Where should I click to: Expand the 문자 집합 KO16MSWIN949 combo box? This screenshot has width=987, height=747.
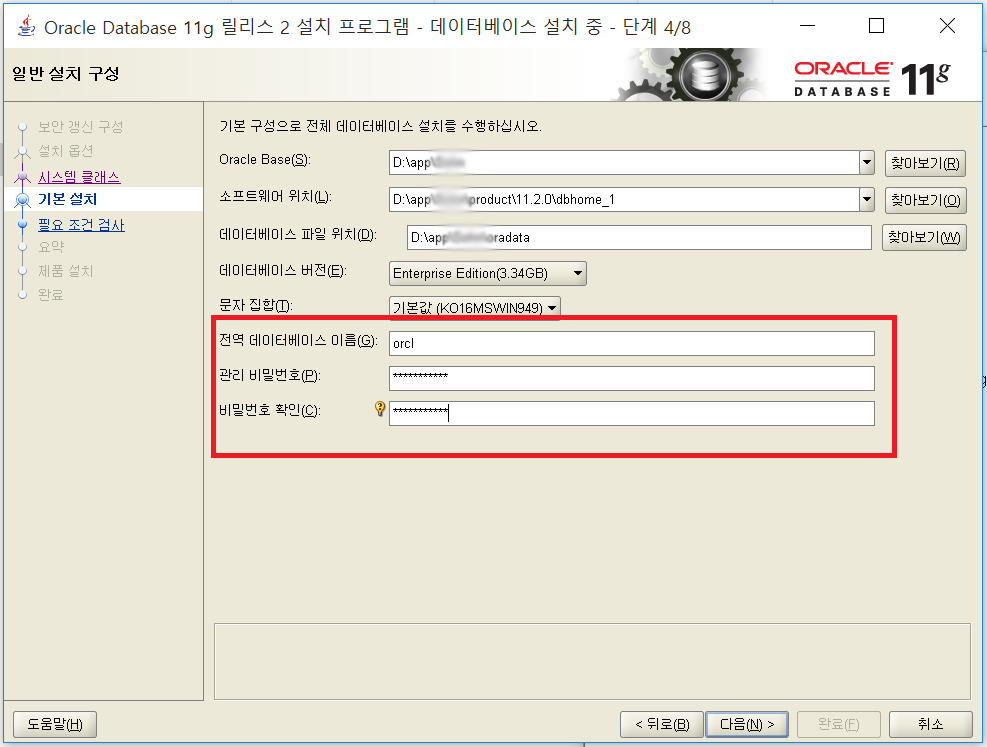(x=475, y=308)
